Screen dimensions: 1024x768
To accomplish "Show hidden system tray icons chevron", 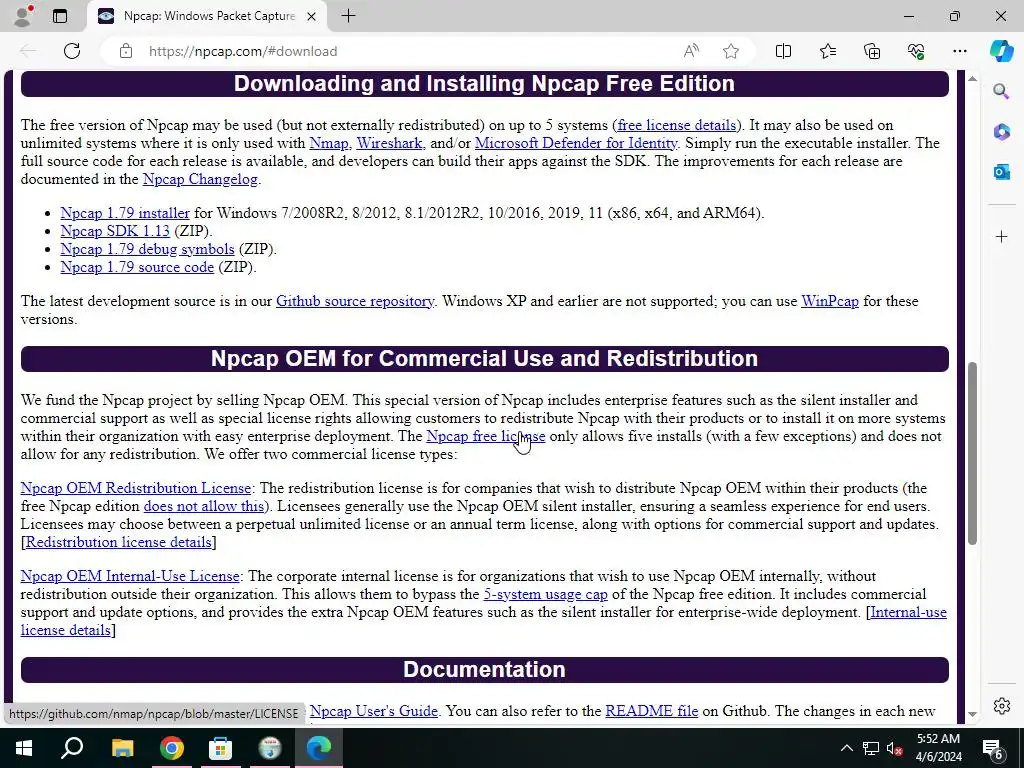I will tap(846, 748).
